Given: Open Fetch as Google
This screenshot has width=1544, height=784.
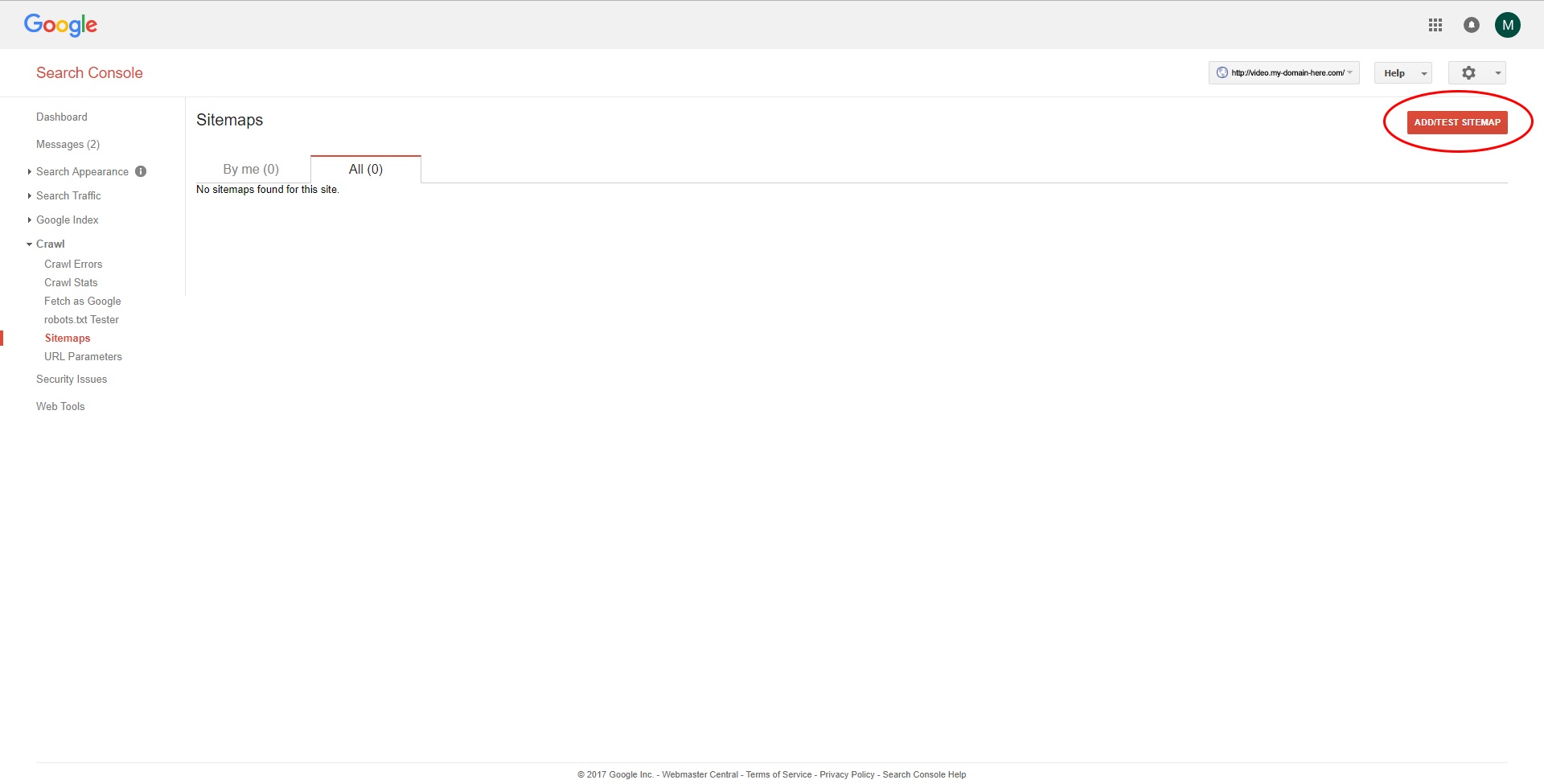Looking at the screenshot, I should point(83,302).
